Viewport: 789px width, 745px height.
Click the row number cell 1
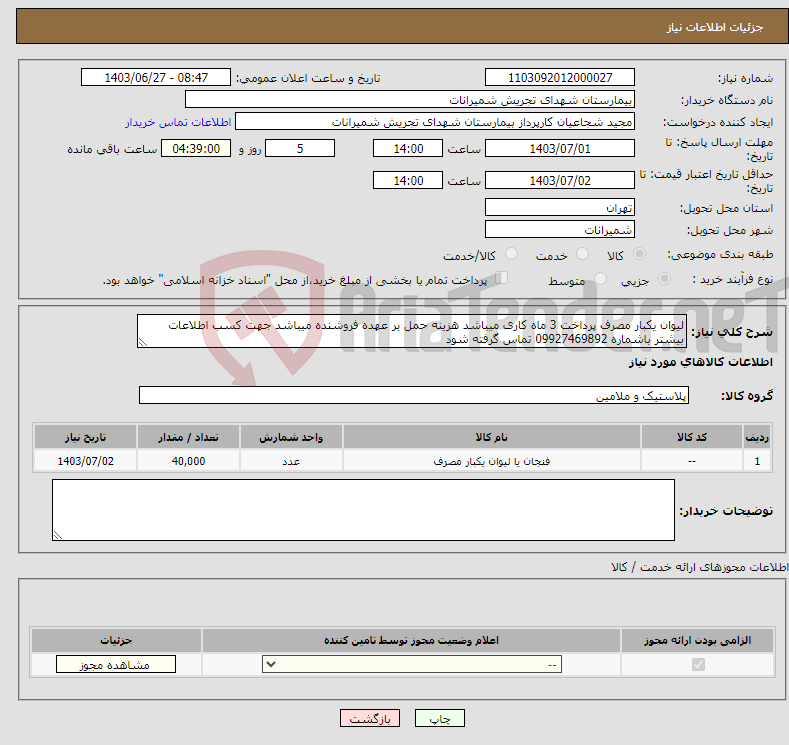click(757, 461)
